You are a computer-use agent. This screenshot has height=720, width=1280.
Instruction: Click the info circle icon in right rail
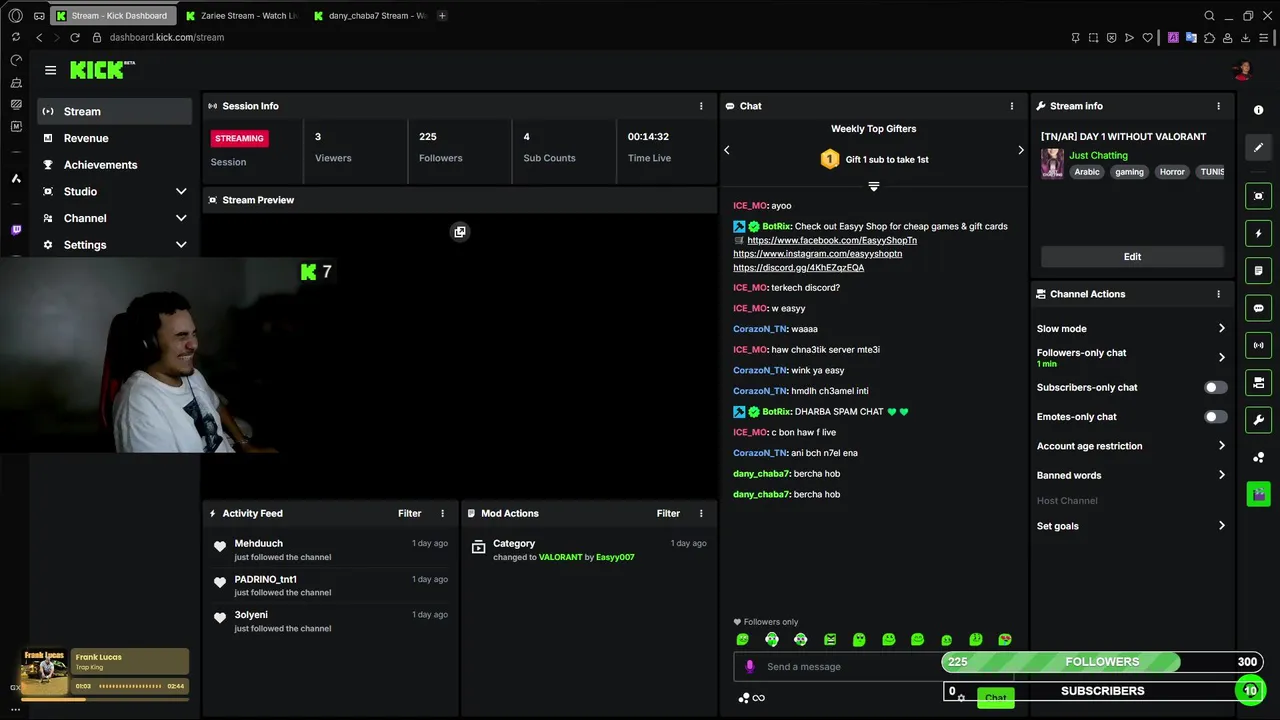click(1259, 110)
